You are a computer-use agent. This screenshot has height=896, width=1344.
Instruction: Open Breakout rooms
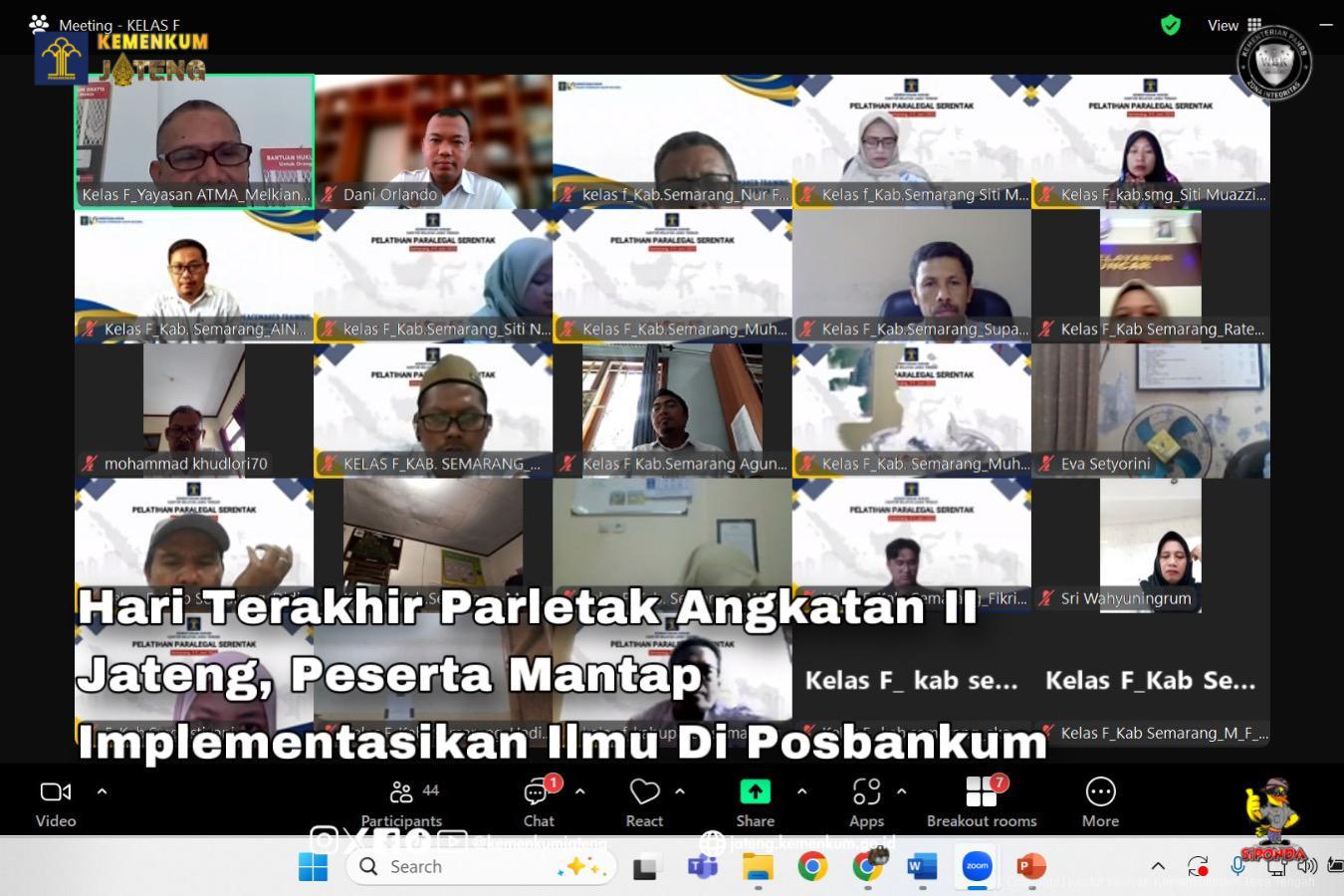(x=982, y=802)
